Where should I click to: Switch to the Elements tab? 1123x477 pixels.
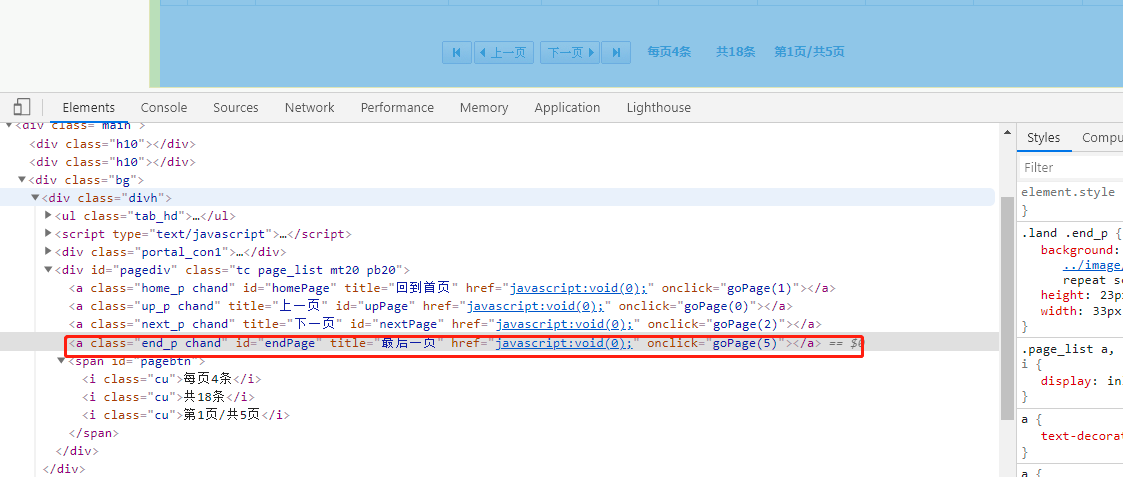coord(89,107)
